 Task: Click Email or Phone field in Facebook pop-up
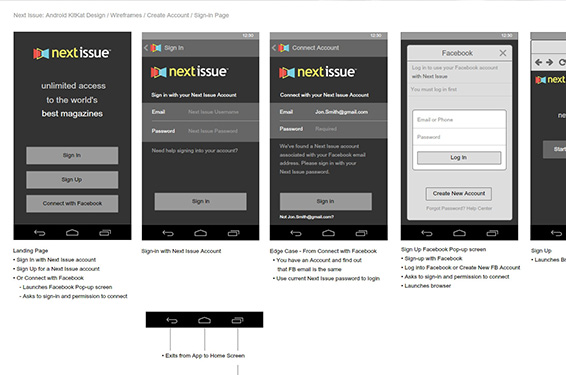[459, 119]
